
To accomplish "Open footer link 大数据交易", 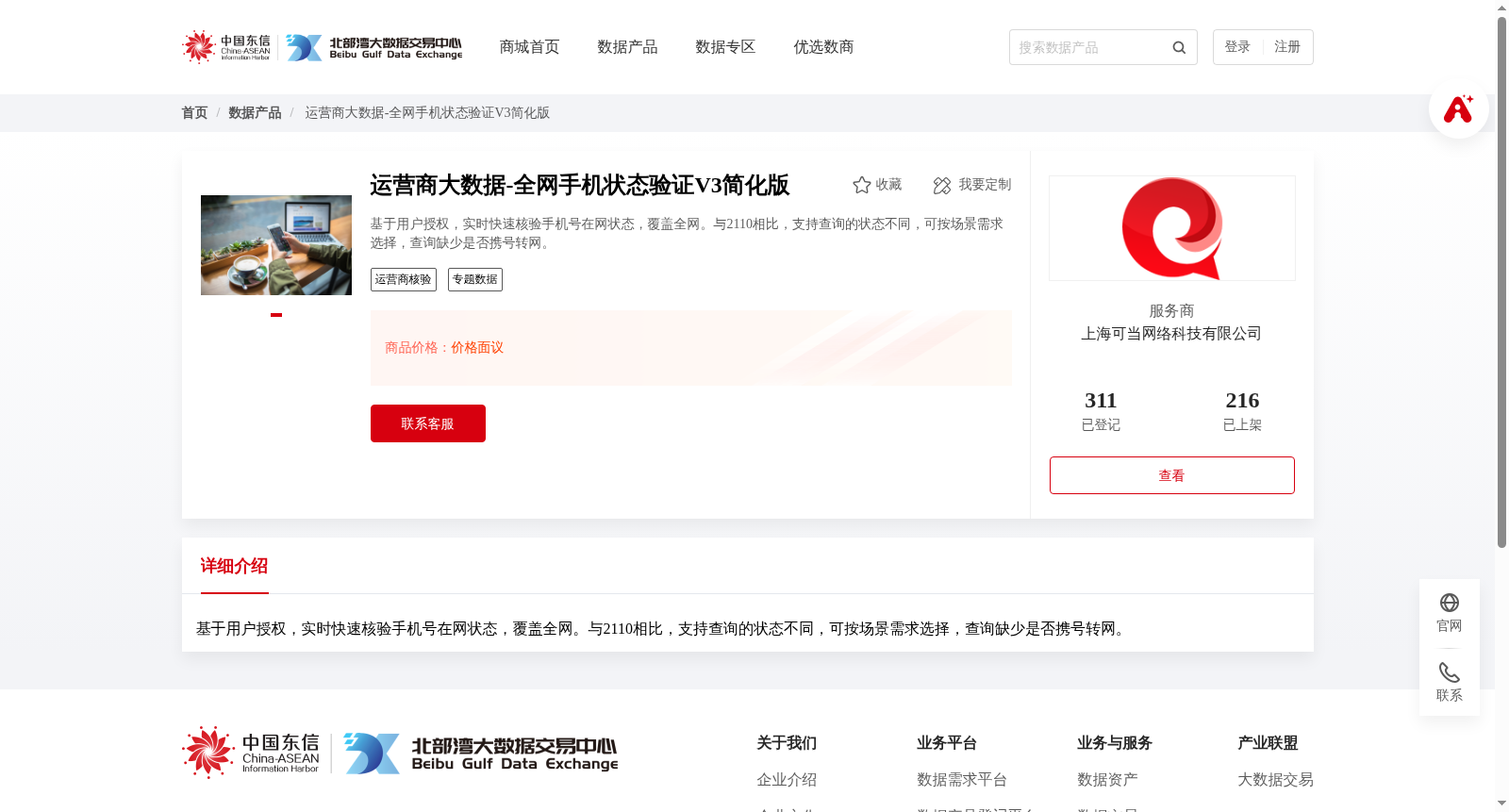I will click(1275, 780).
